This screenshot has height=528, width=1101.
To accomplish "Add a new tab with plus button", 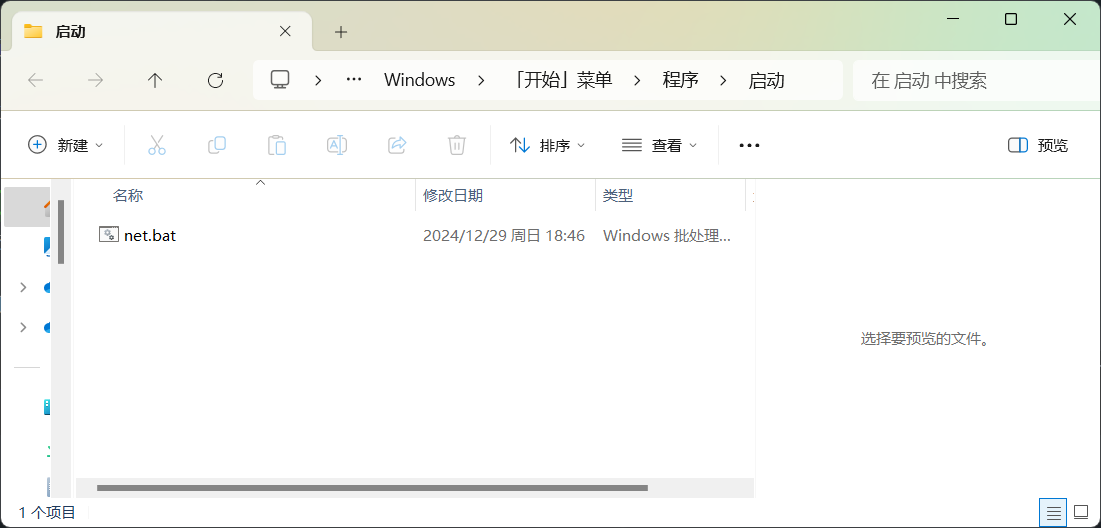I will pyautogui.click(x=341, y=32).
